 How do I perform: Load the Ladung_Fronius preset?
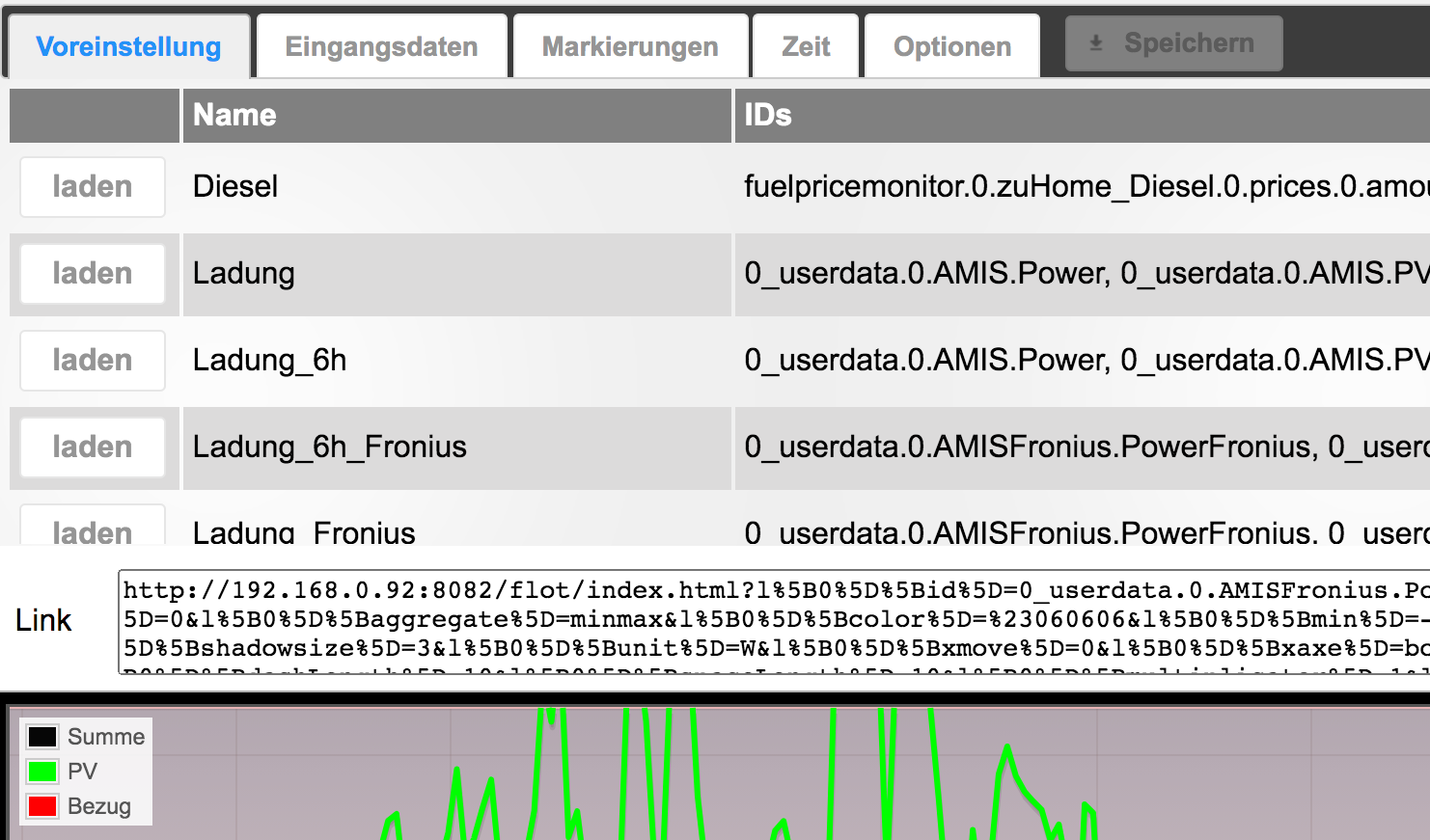pyautogui.click(x=93, y=526)
